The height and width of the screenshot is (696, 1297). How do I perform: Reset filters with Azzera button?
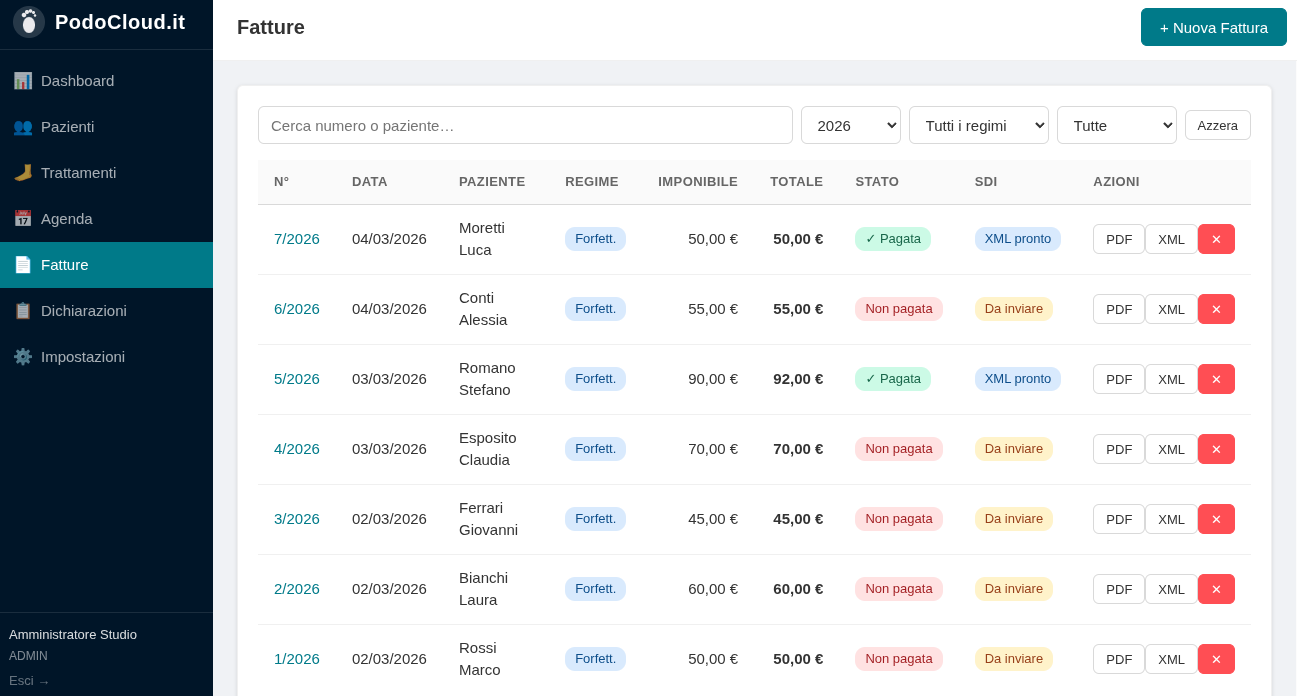pos(1218,125)
